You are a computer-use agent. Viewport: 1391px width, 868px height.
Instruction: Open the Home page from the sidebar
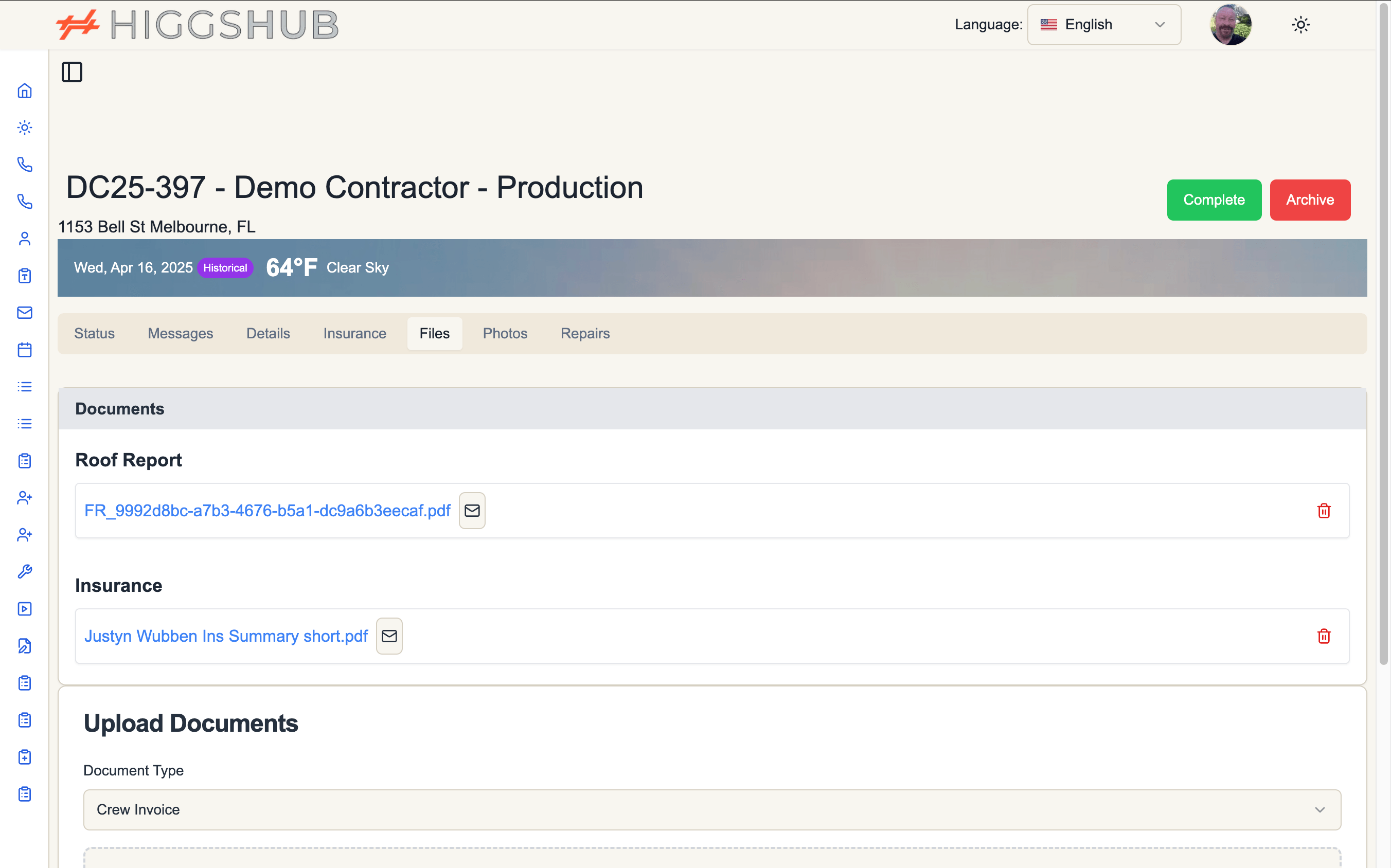25,91
